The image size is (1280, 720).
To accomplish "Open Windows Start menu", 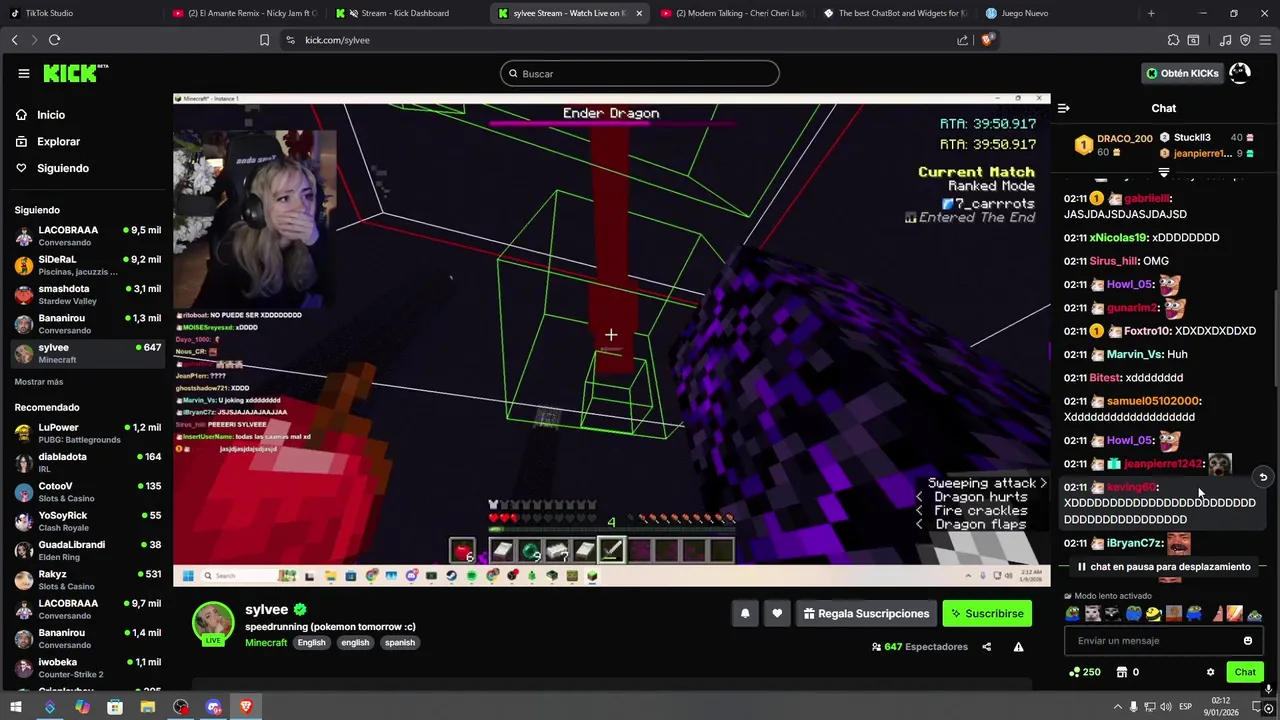I will (x=16, y=707).
